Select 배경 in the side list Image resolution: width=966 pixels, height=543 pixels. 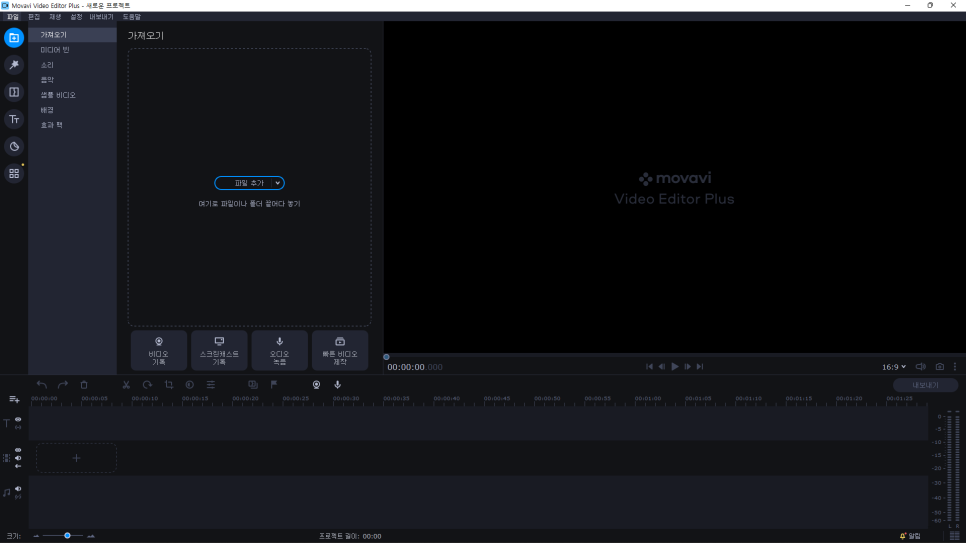(73, 110)
